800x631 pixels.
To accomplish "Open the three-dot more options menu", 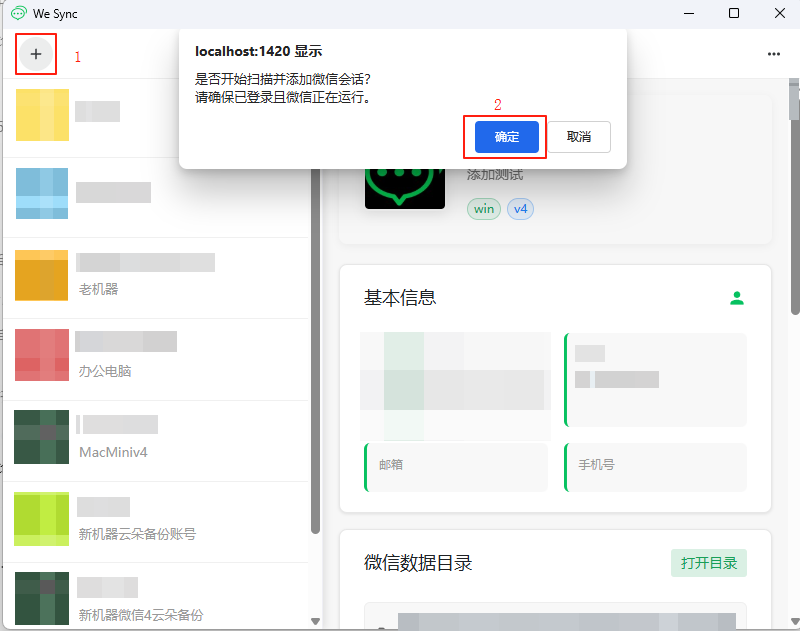I will click(x=773, y=54).
